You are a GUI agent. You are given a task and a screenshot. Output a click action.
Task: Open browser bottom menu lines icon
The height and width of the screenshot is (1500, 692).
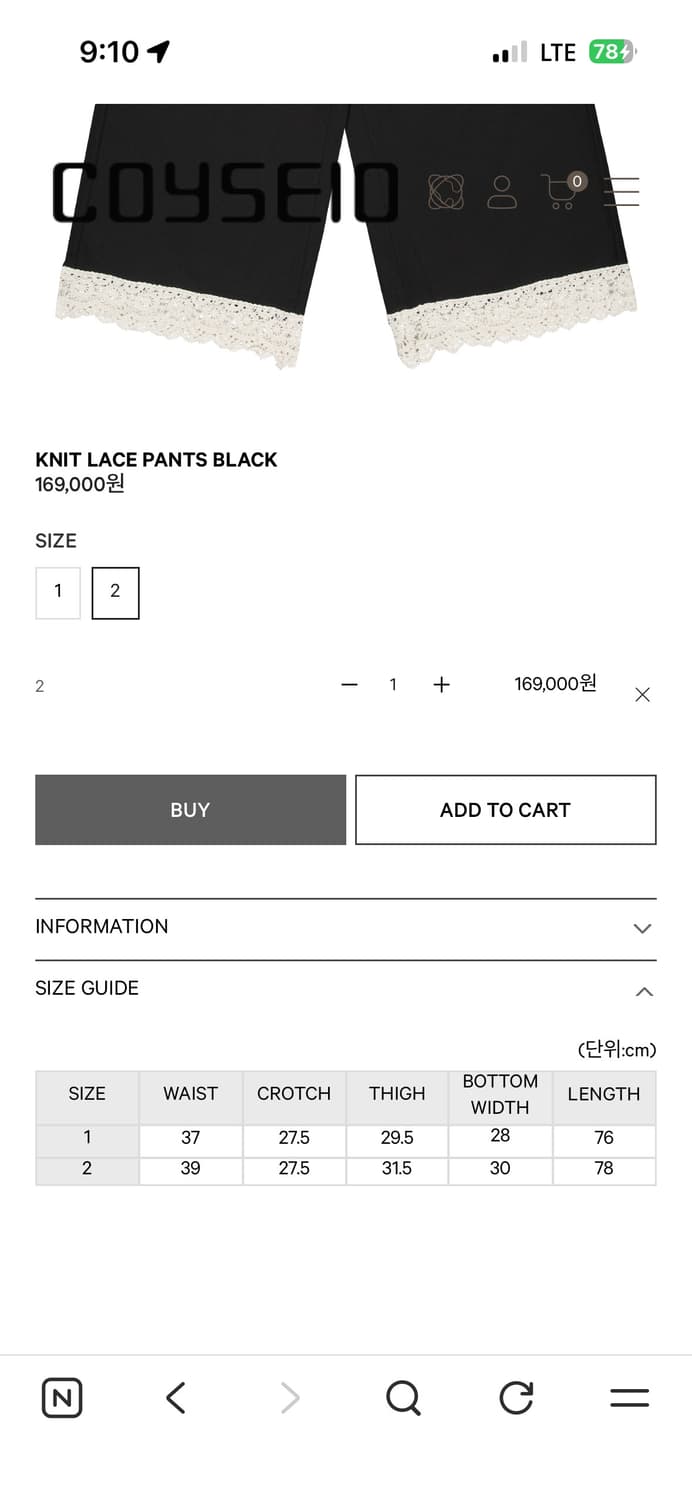(x=629, y=1397)
